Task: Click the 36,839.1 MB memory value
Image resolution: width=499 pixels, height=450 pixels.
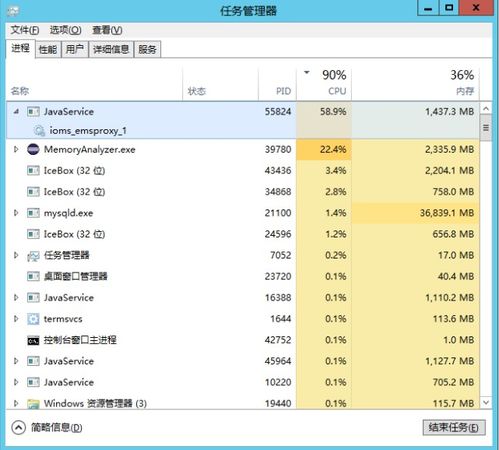Action: [x=447, y=213]
